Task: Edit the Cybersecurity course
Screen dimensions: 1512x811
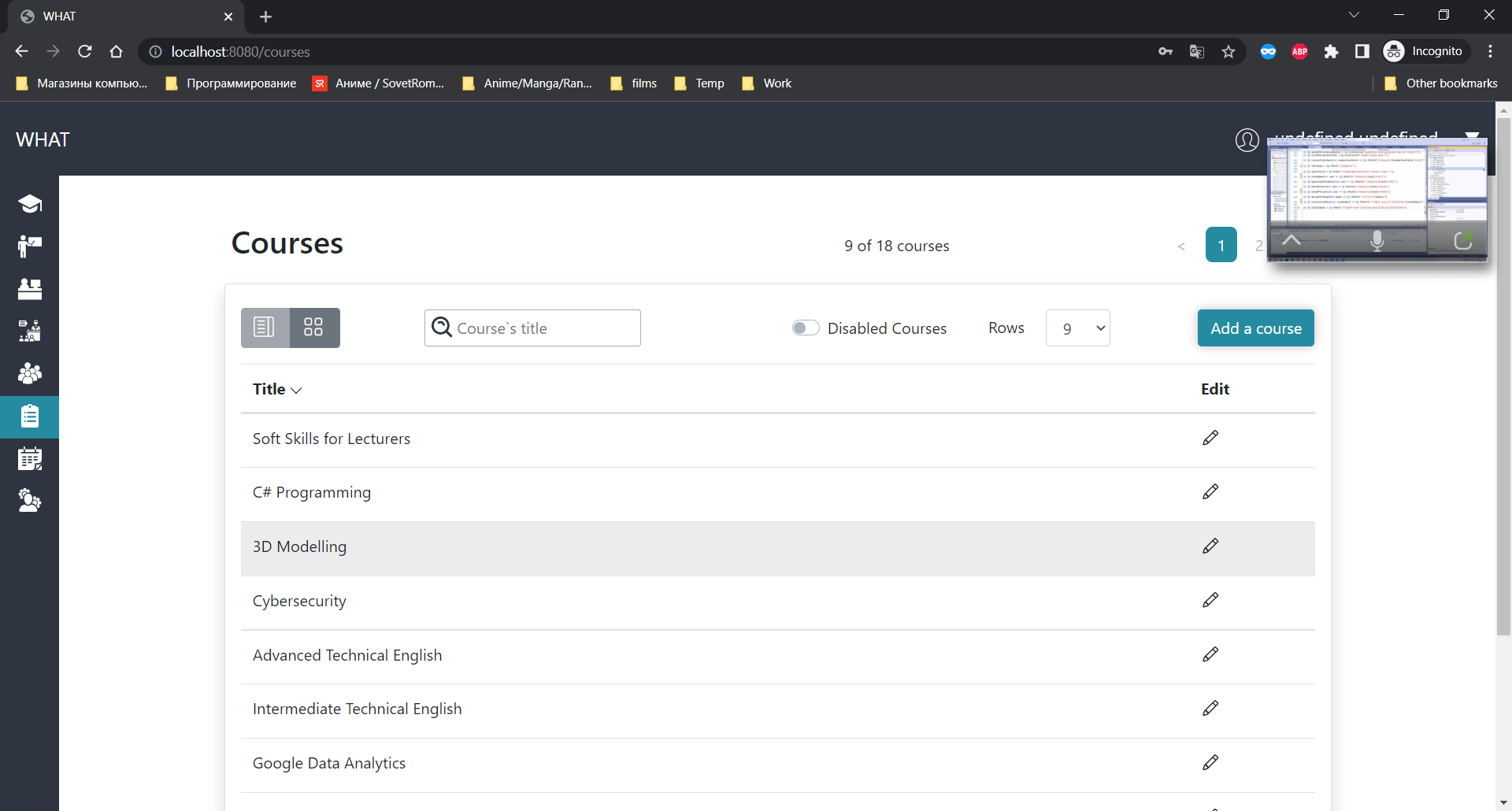Action: point(1210,600)
